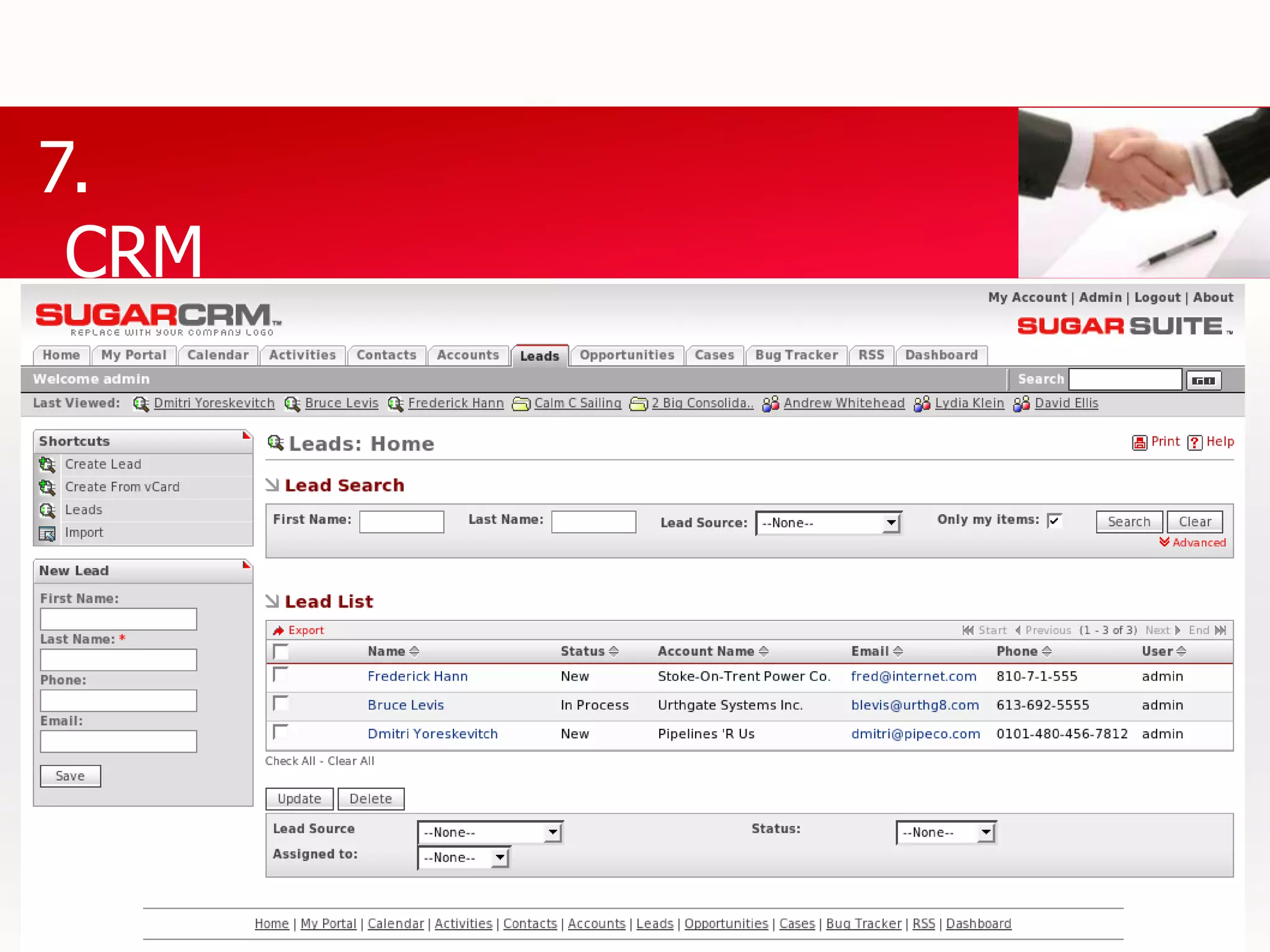This screenshot has width=1270, height=952.
Task: Click the Clear button
Action: pos(1195,522)
